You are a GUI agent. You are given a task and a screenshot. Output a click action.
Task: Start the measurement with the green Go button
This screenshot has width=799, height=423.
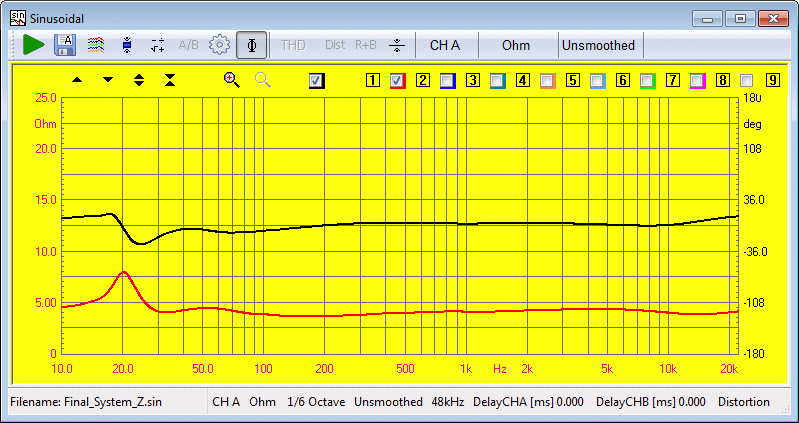tap(34, 45)
